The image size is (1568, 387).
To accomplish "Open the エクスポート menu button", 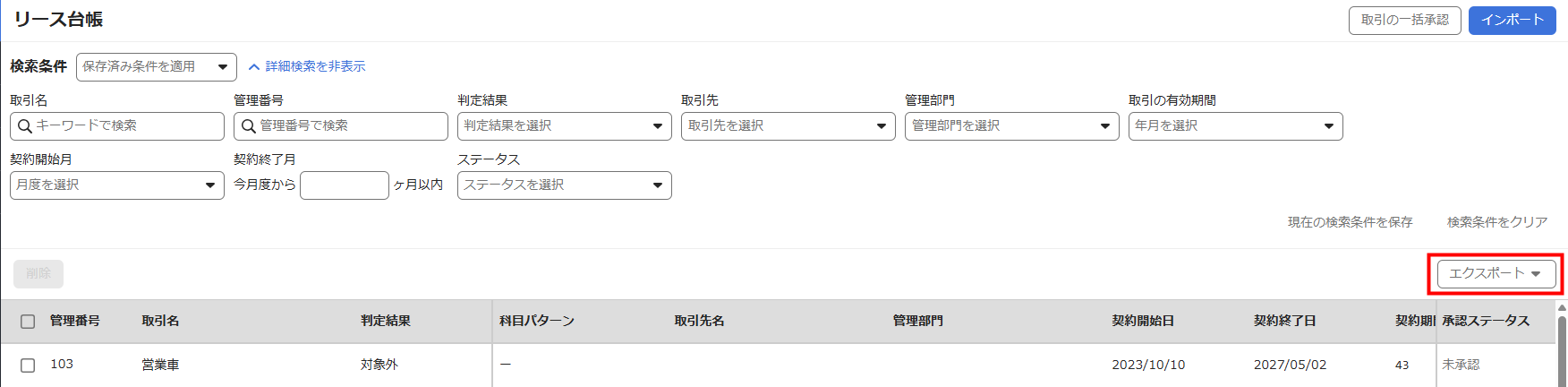I will [x=1496, y=274].
